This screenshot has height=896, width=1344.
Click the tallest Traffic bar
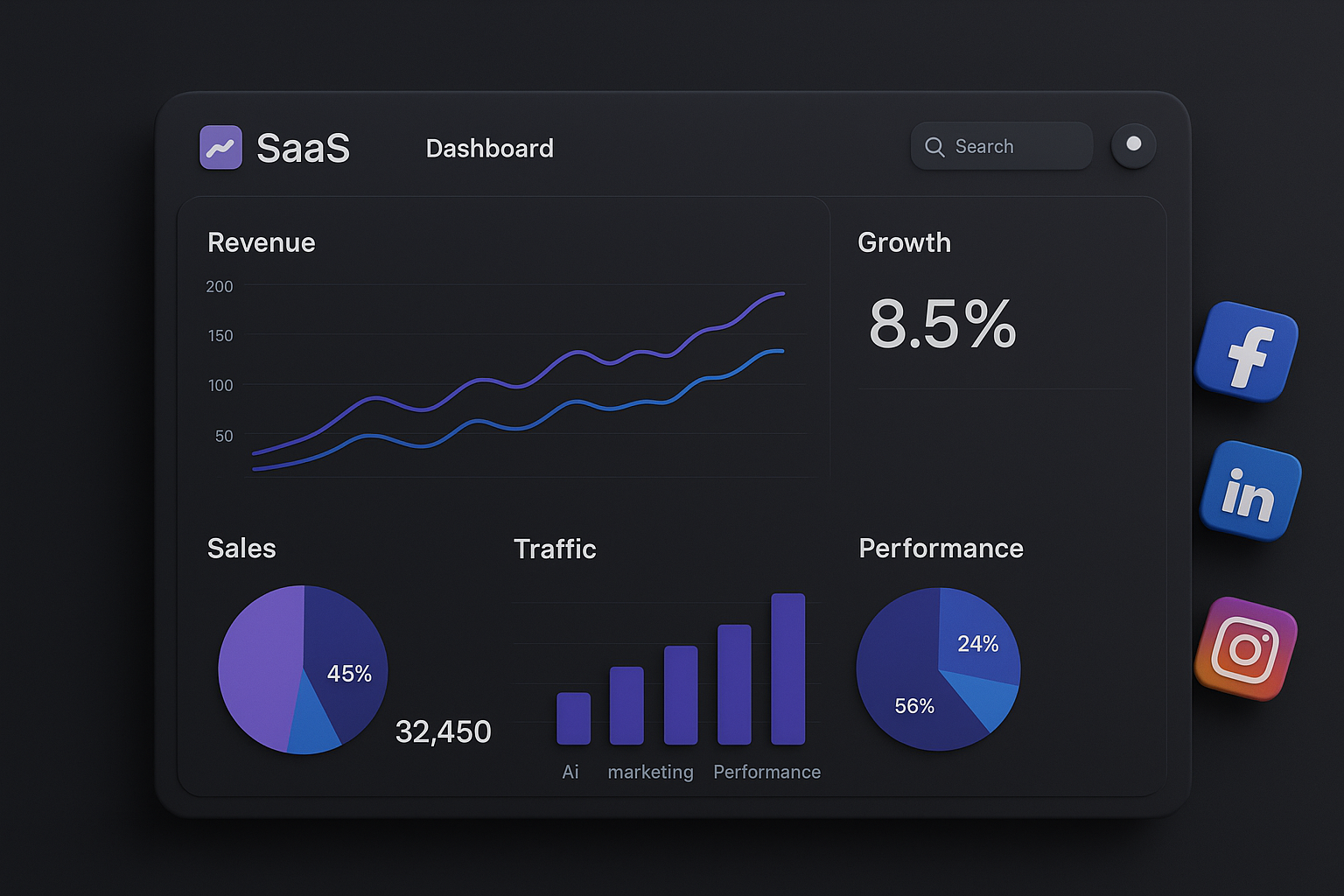(787, 669)
